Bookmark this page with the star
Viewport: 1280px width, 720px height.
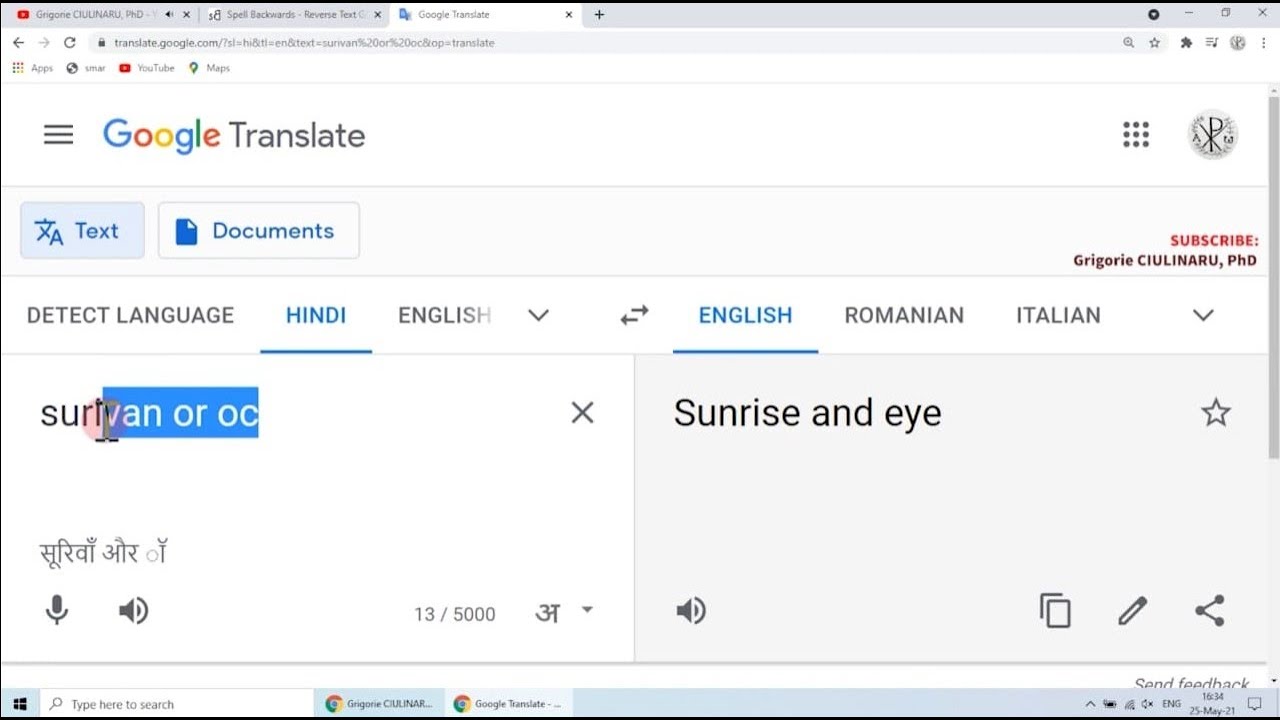coord(1155,43)
